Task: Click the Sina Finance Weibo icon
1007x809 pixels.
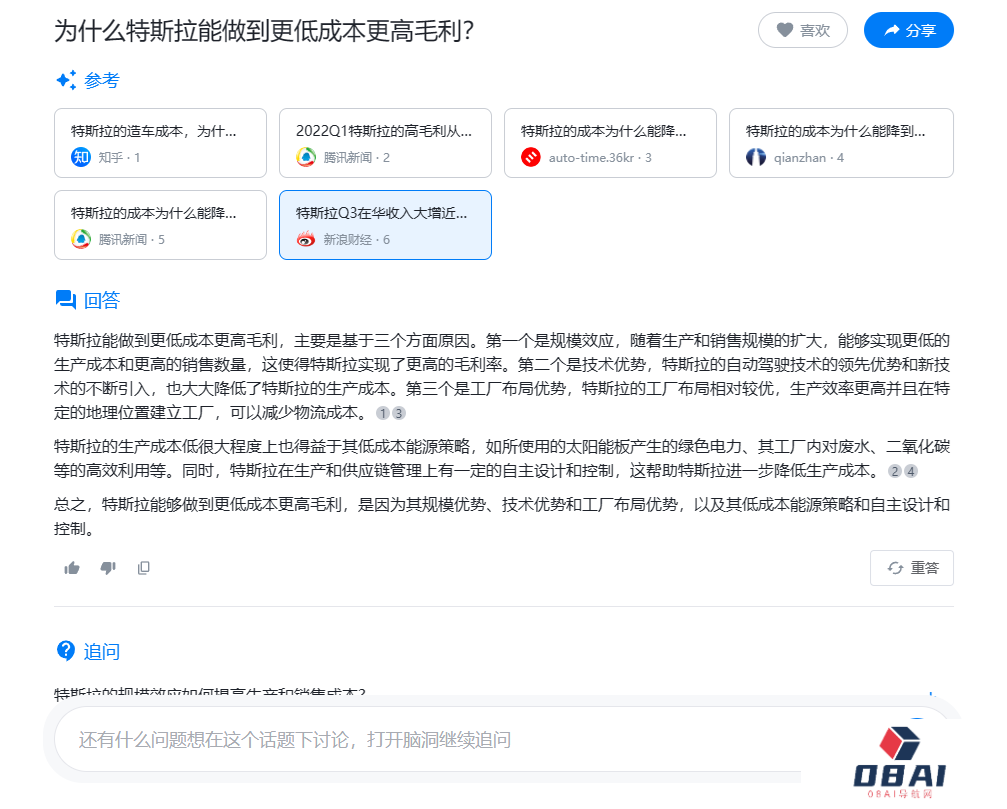Action: (x=306, y=239)
